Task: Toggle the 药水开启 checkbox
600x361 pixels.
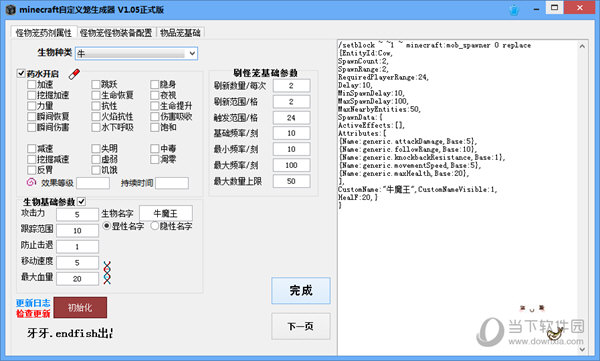Action: (x=21, y=73)
